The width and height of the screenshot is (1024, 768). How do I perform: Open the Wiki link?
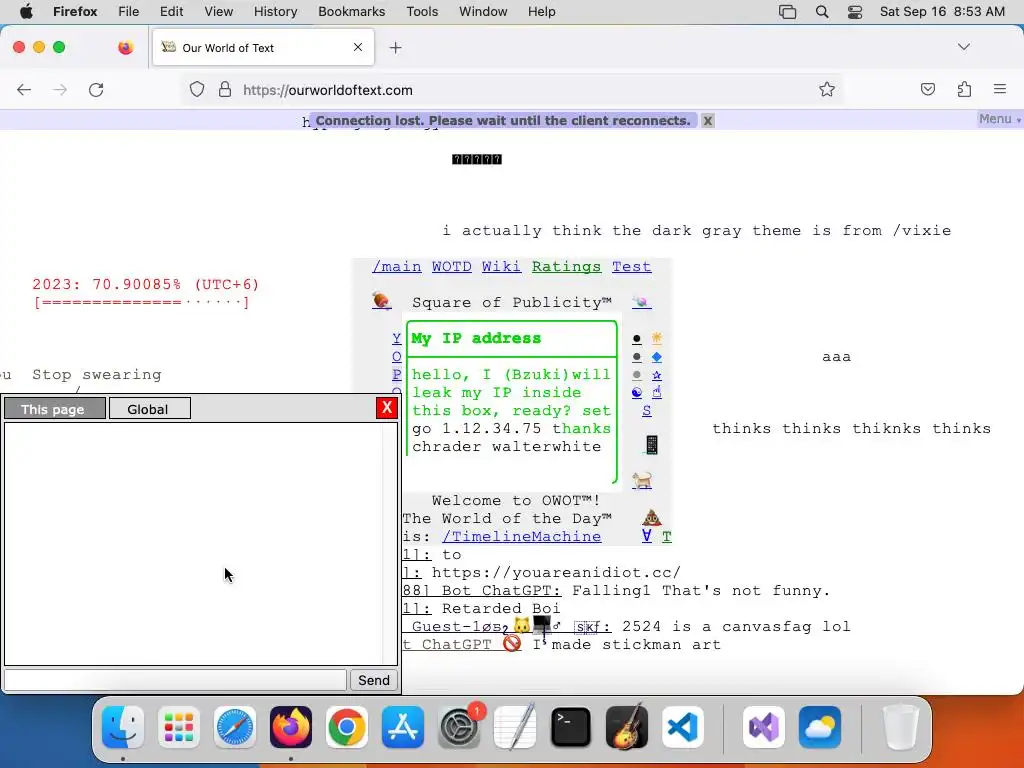[502, 266]
